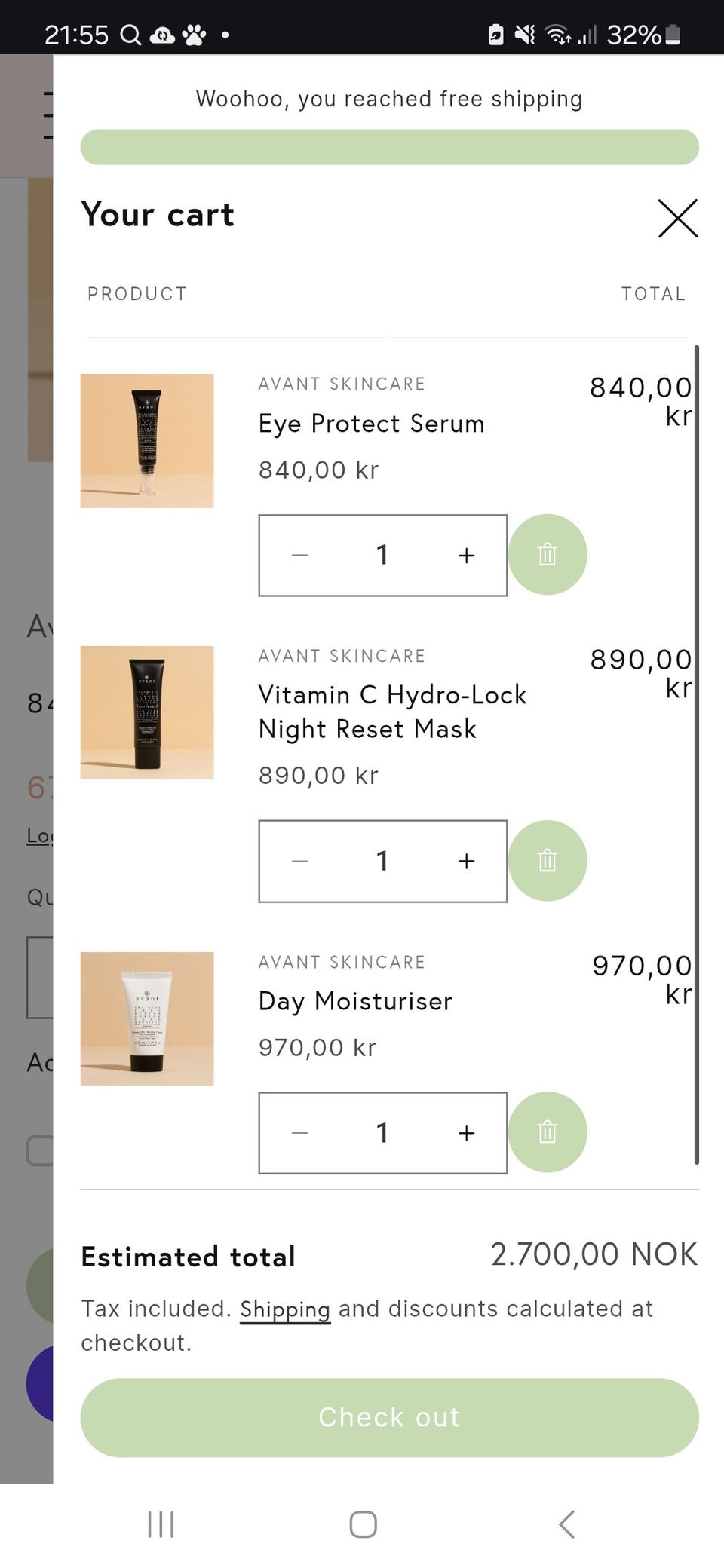Tap the Android back navigation button
The height and width of the screenshot is (1568, 724).
[x=566, y=1524]
